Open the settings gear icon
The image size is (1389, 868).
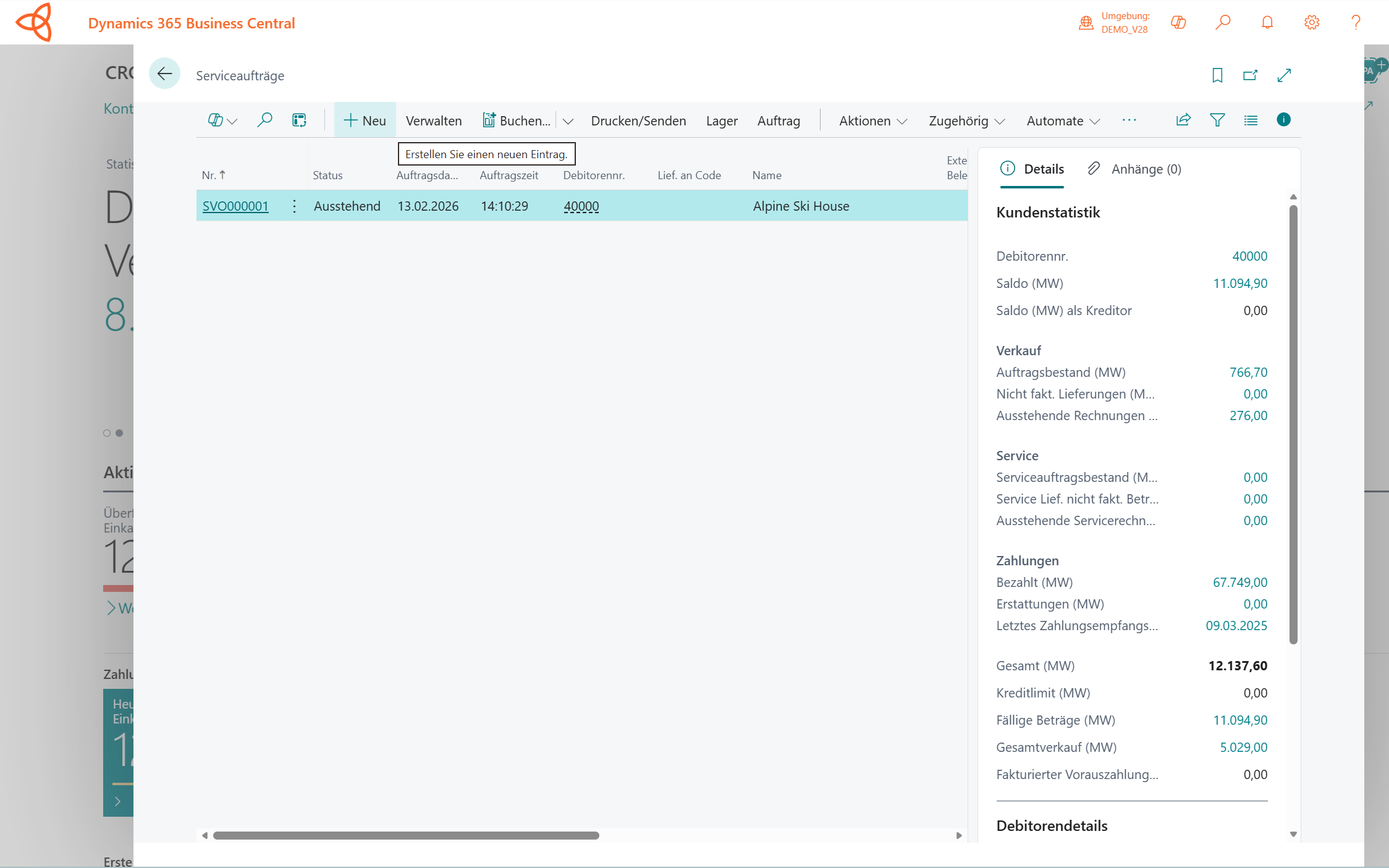1312,23
